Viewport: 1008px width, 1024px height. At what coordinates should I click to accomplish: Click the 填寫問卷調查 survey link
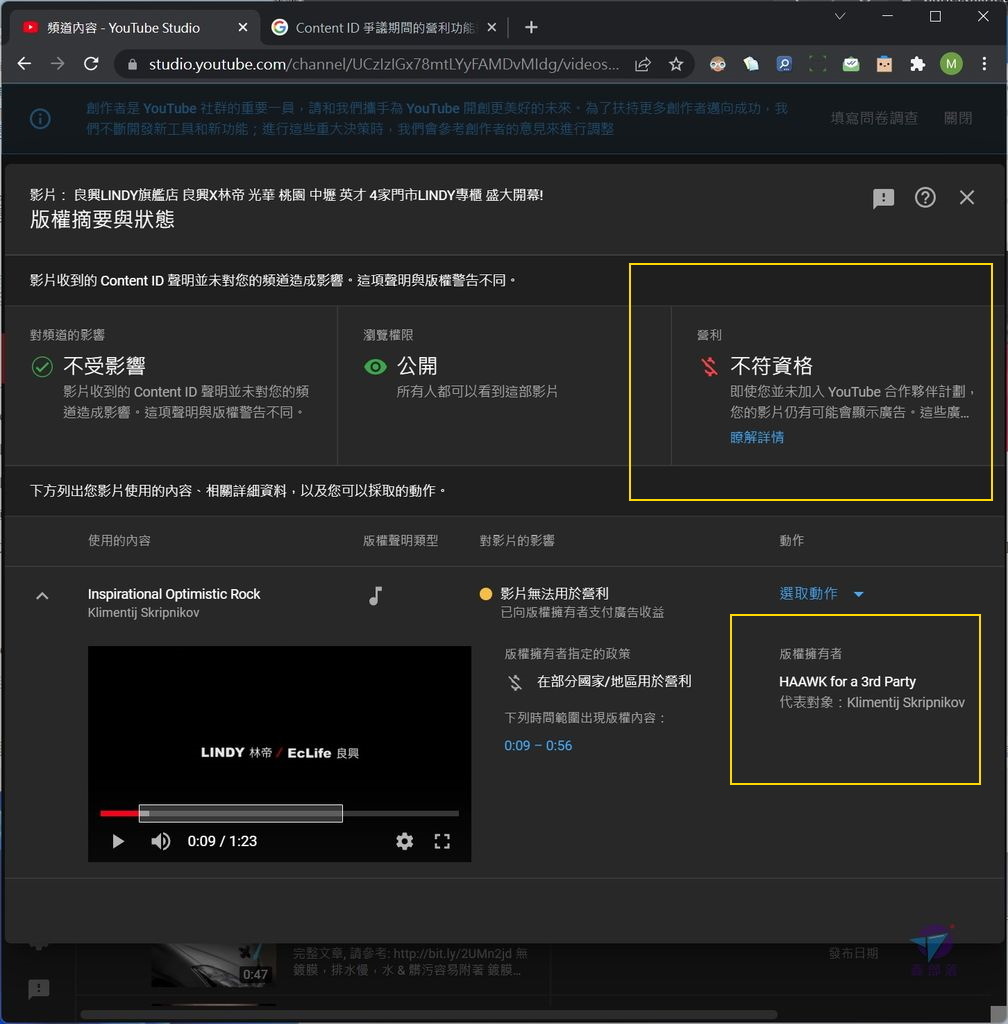pyautogui.click(x=874, y=118)
